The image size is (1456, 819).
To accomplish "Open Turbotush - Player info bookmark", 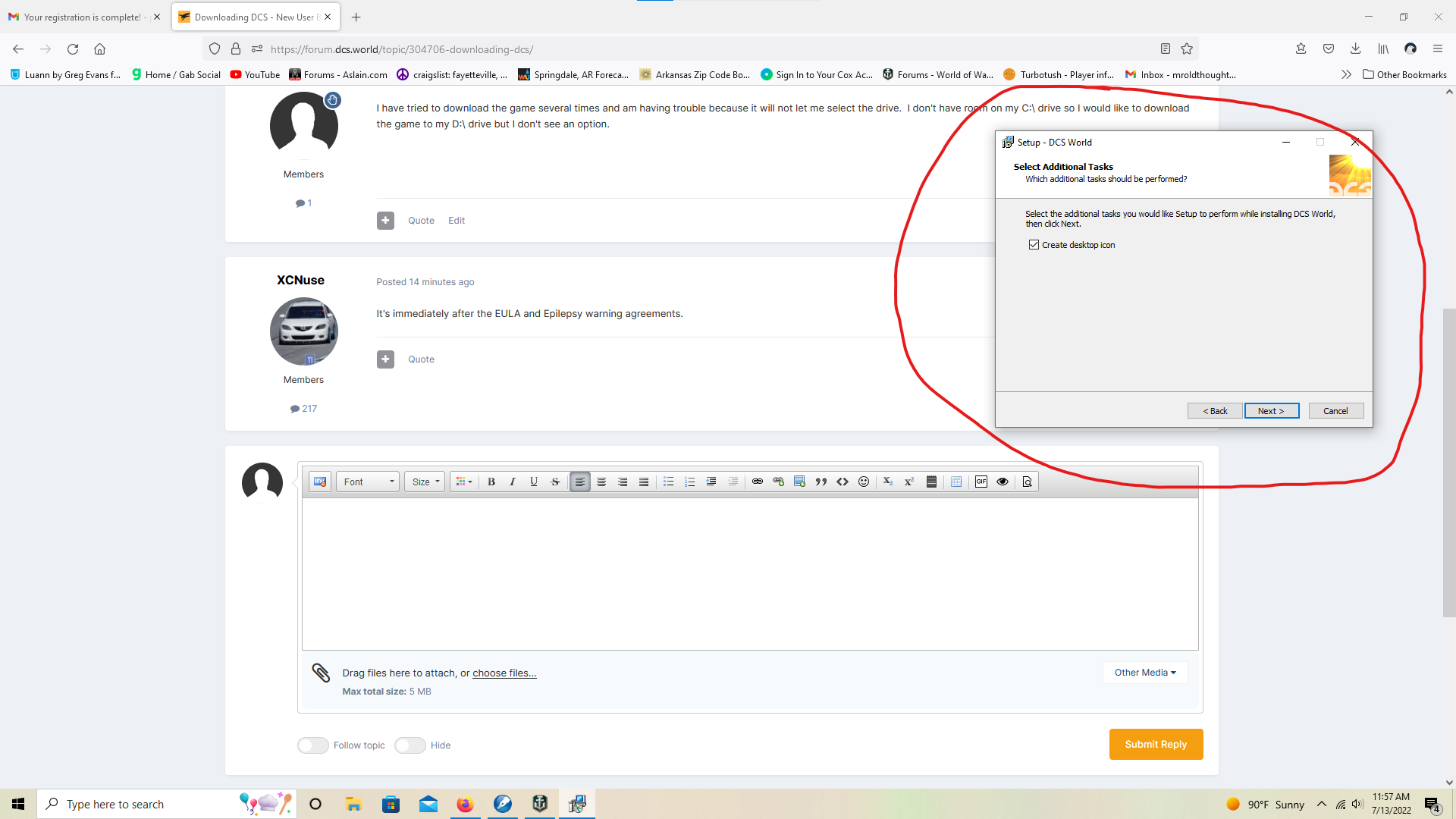I will [1059, 74].
